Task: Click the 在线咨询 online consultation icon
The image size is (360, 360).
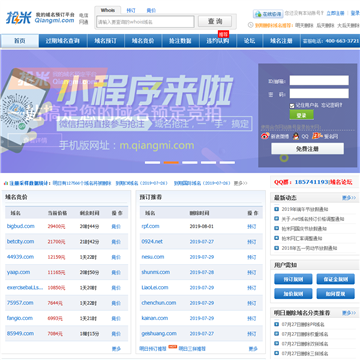Action: coord(268,14)
